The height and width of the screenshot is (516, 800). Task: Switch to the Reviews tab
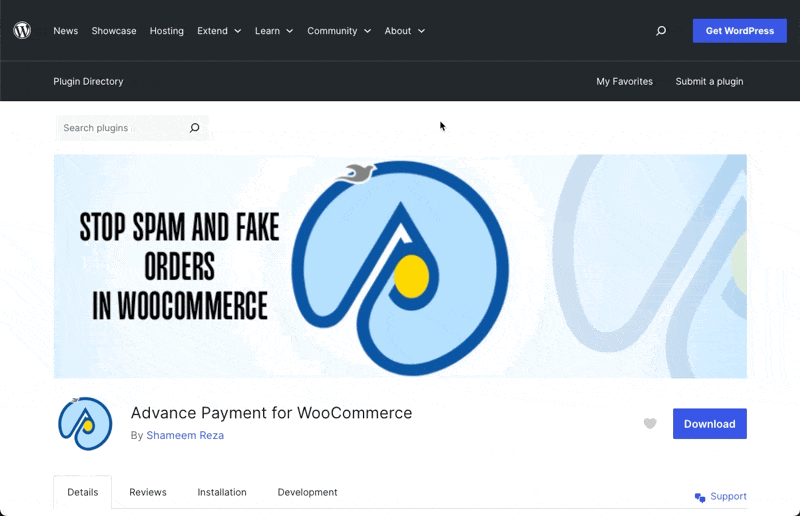pos(148,492)
